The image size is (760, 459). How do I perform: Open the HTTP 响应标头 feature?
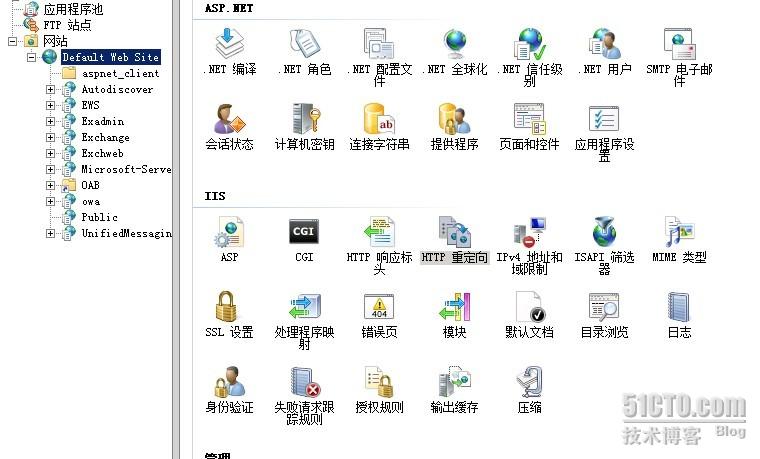[380, 245]
